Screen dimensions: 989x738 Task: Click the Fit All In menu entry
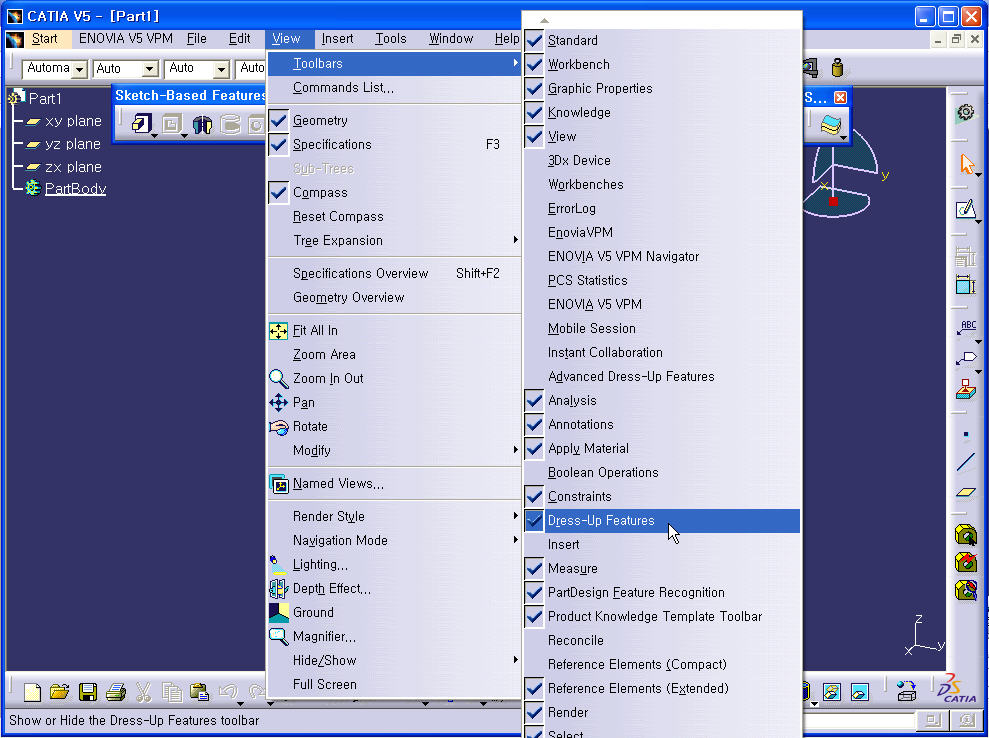(315, 330)
